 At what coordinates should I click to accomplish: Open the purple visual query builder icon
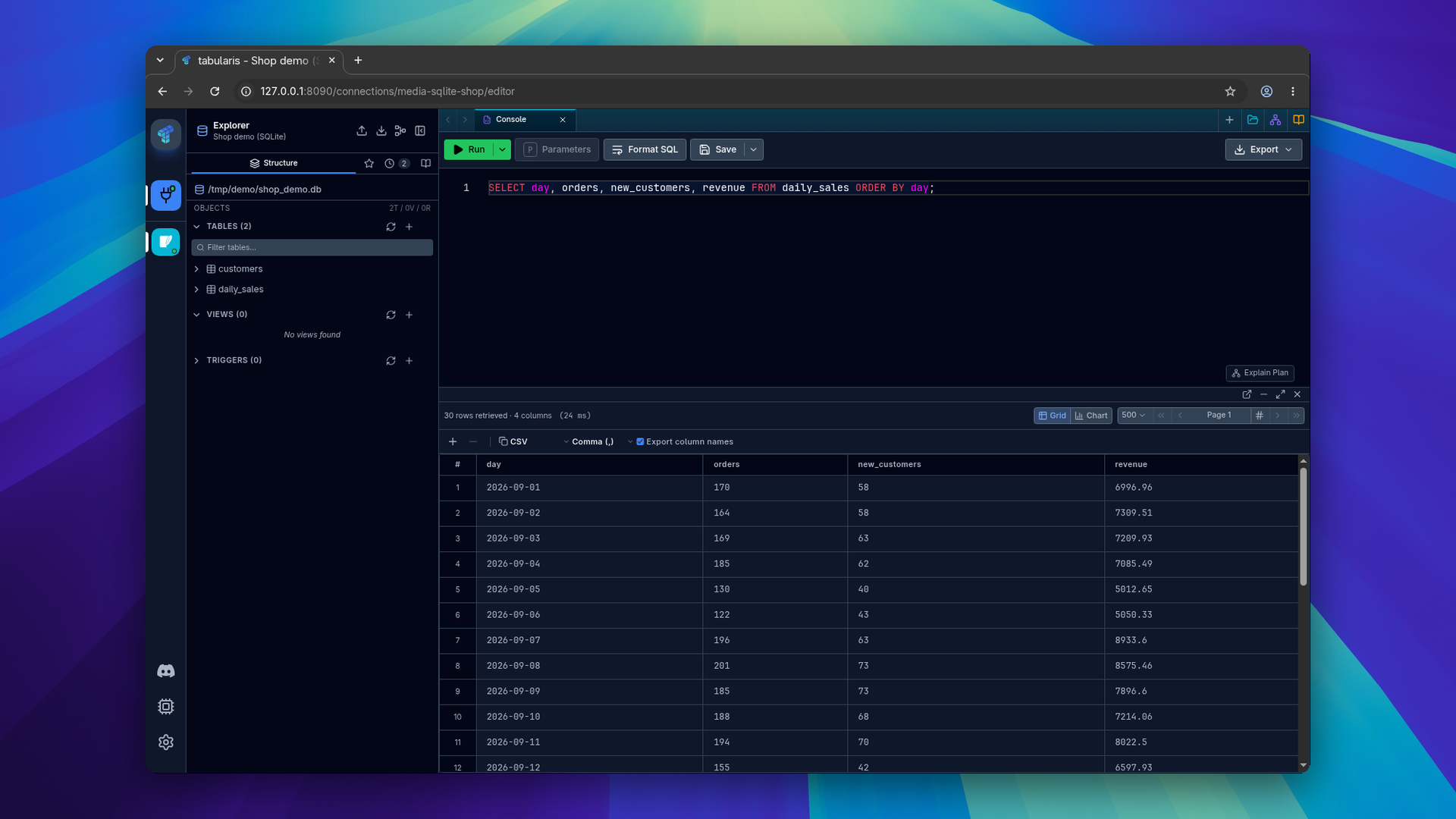[1276, 120]
